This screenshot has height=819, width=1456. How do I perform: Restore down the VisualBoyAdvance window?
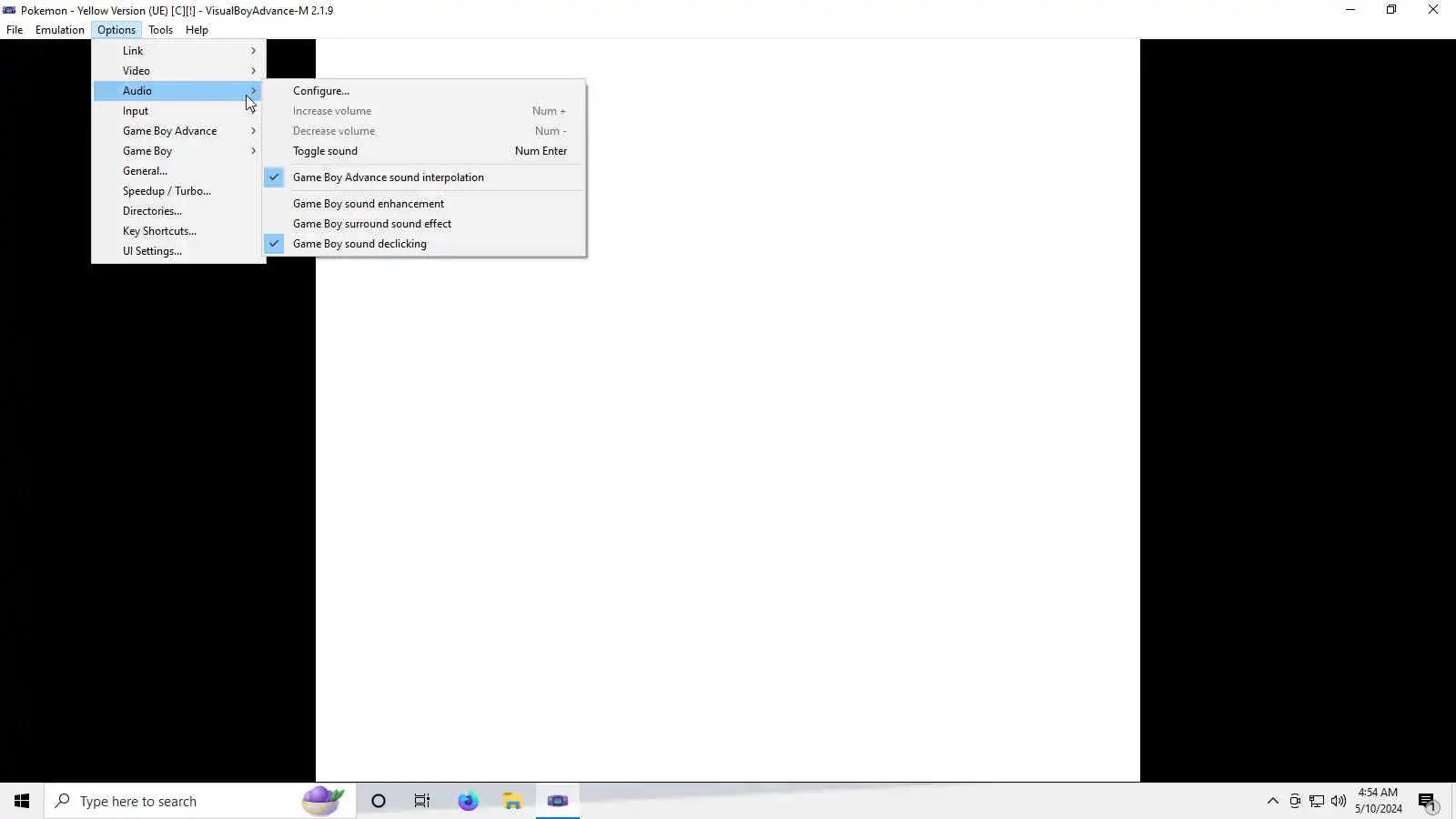(x=1391, y=10)
